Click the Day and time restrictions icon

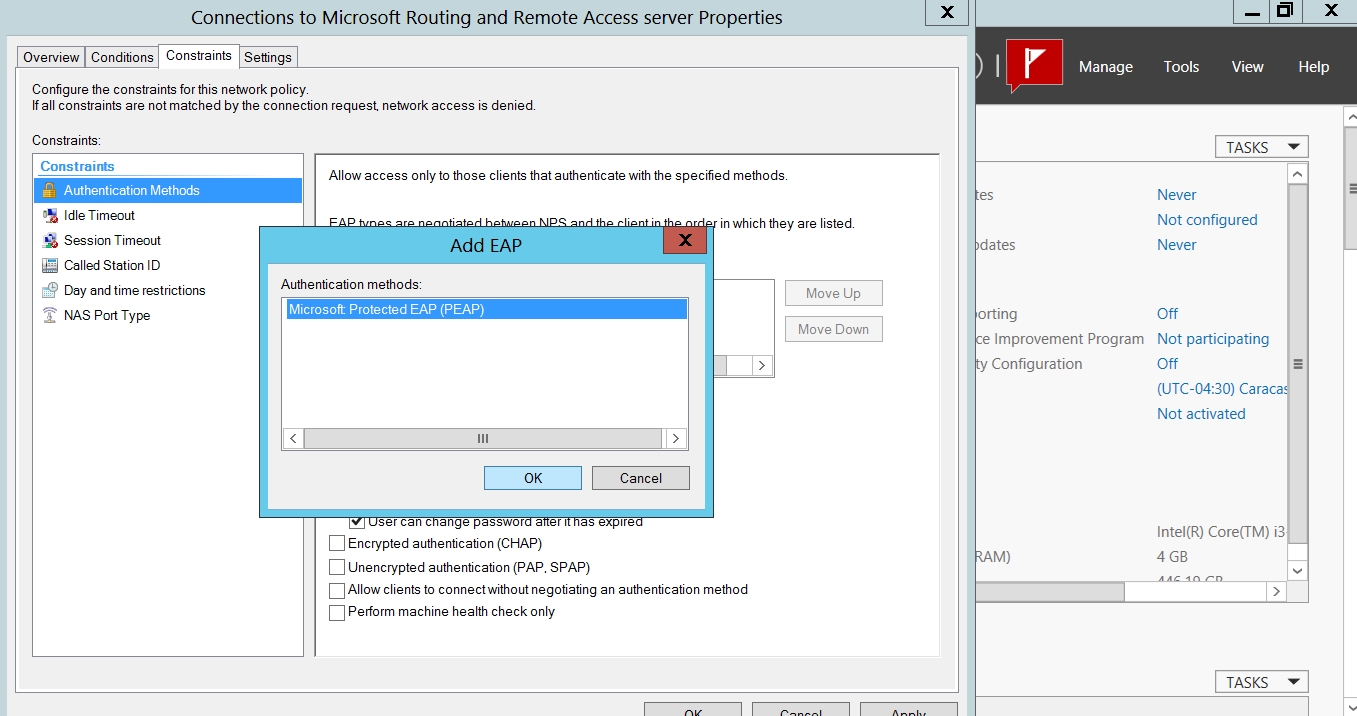pyautogui.click(x=49, y=290)
